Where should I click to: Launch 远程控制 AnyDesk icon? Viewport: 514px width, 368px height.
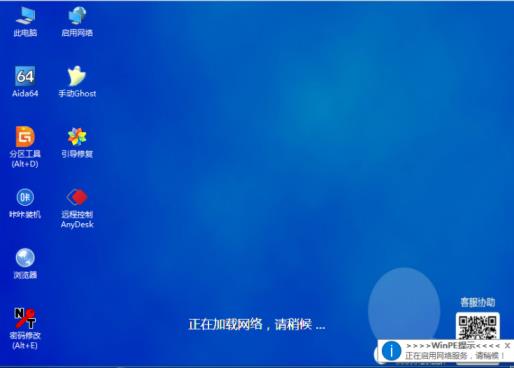click(77, 208)
